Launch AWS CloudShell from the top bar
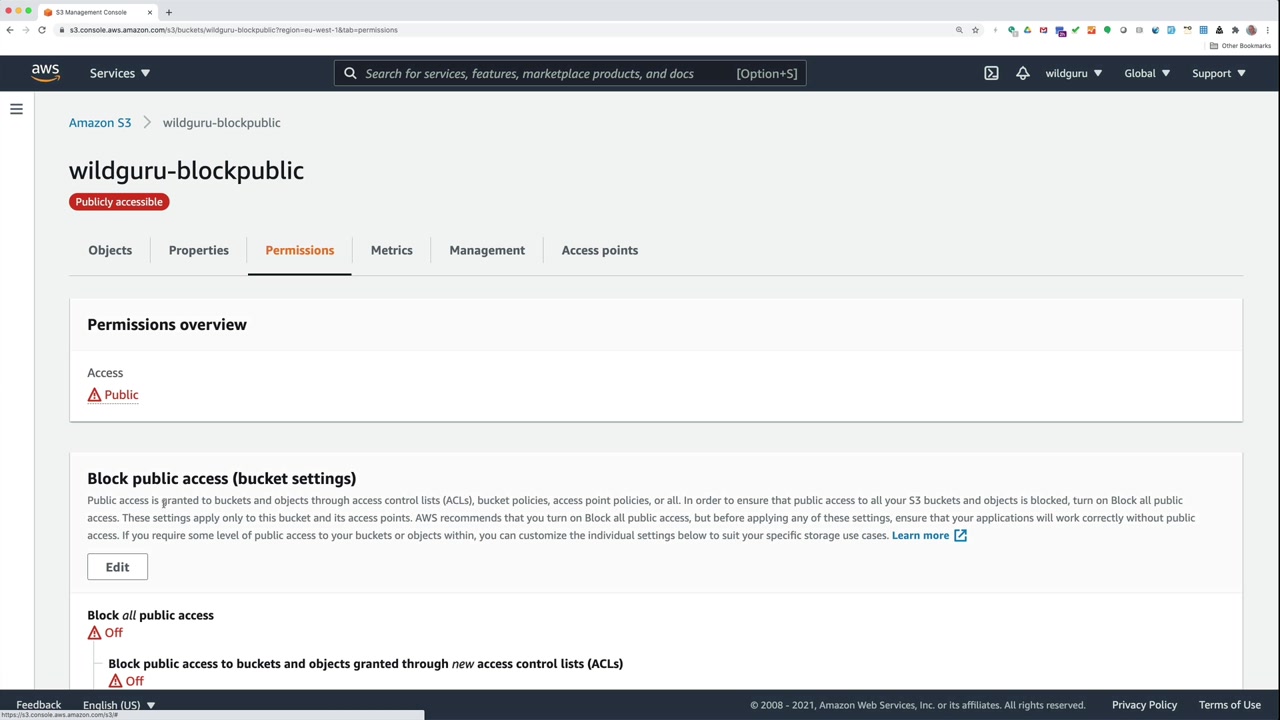The height and width of the screenshot is (720, 1280). pyautogui.click(x=991, y=73)
